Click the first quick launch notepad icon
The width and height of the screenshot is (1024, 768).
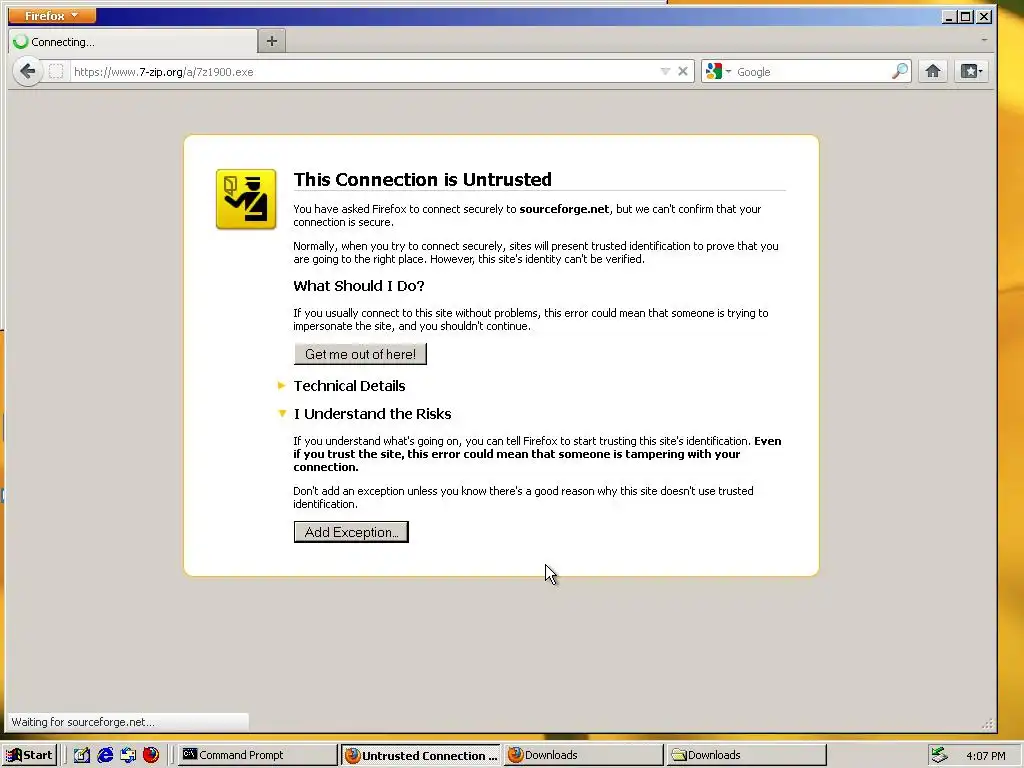pos(82,755)
